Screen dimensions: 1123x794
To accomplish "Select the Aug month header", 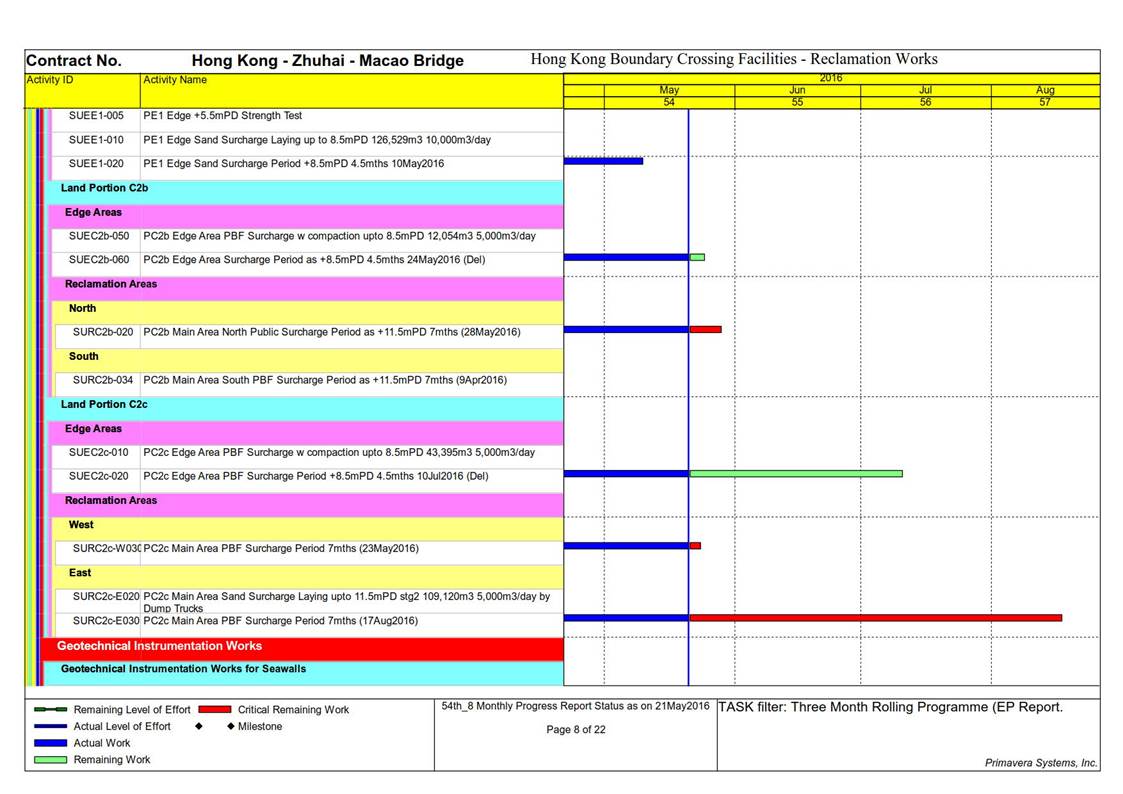I will (1045, 90).
